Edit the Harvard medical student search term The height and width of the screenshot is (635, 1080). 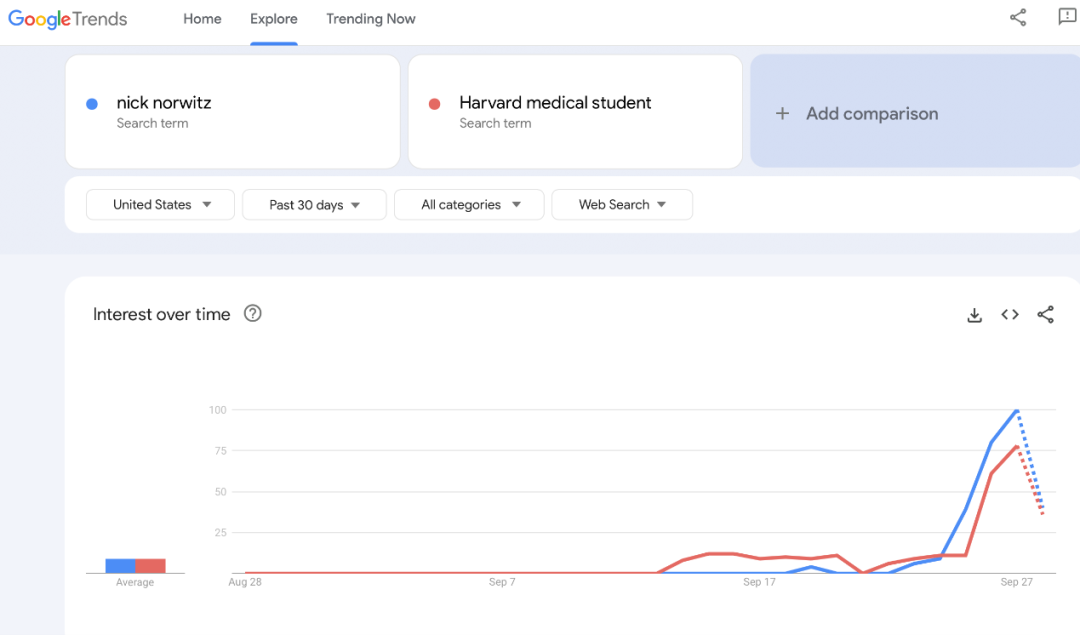pos(555,103)
